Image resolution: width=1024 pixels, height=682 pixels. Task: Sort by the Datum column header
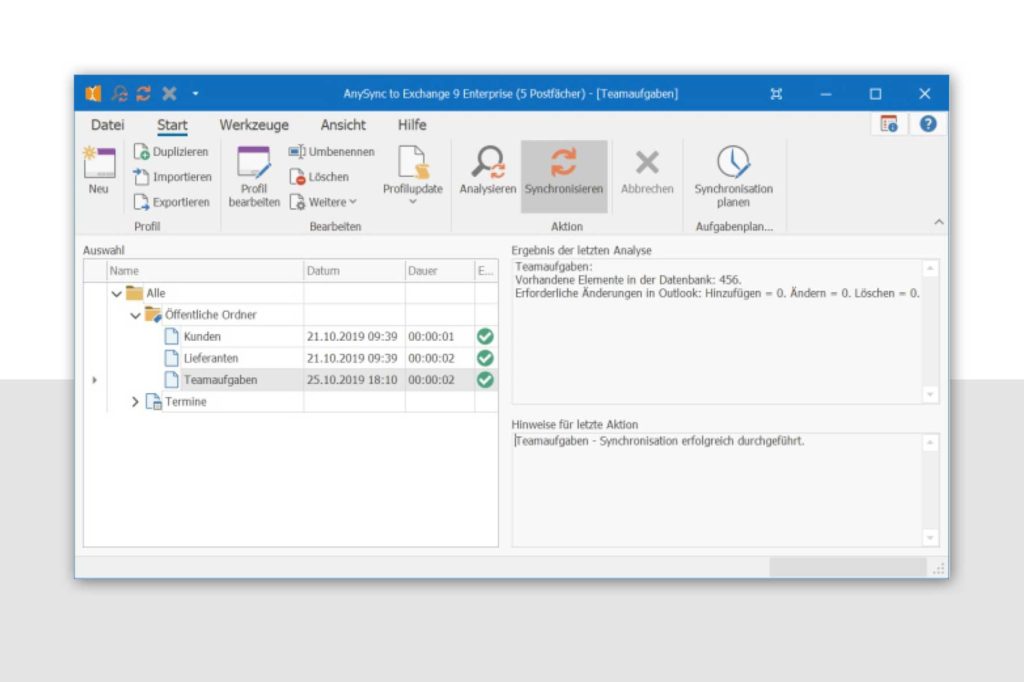355,270
